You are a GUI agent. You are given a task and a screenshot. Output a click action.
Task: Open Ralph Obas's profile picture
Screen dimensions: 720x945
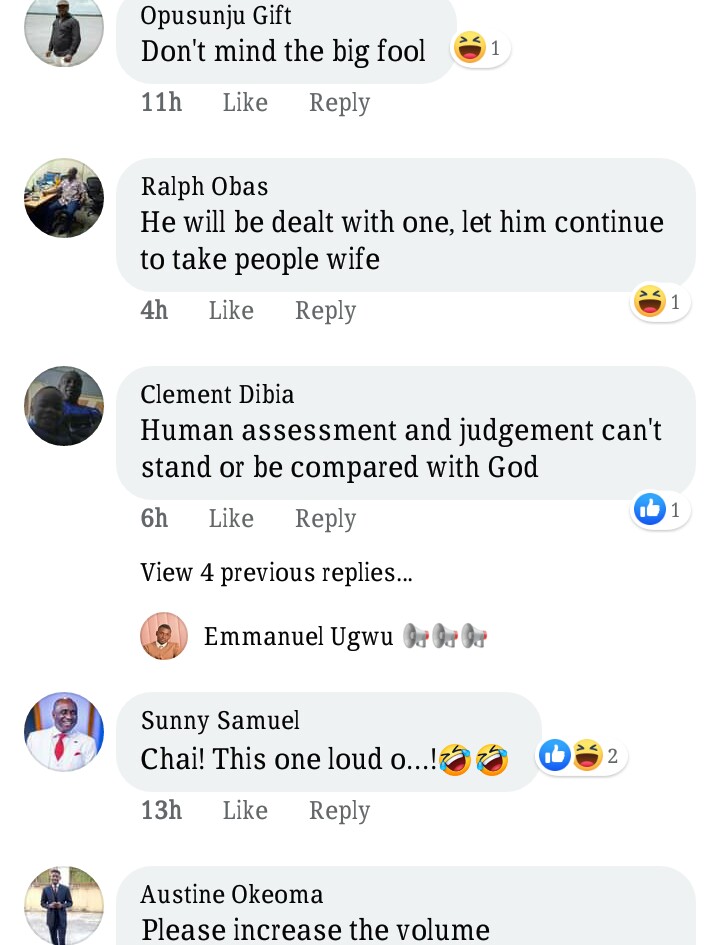pos(64,198)
